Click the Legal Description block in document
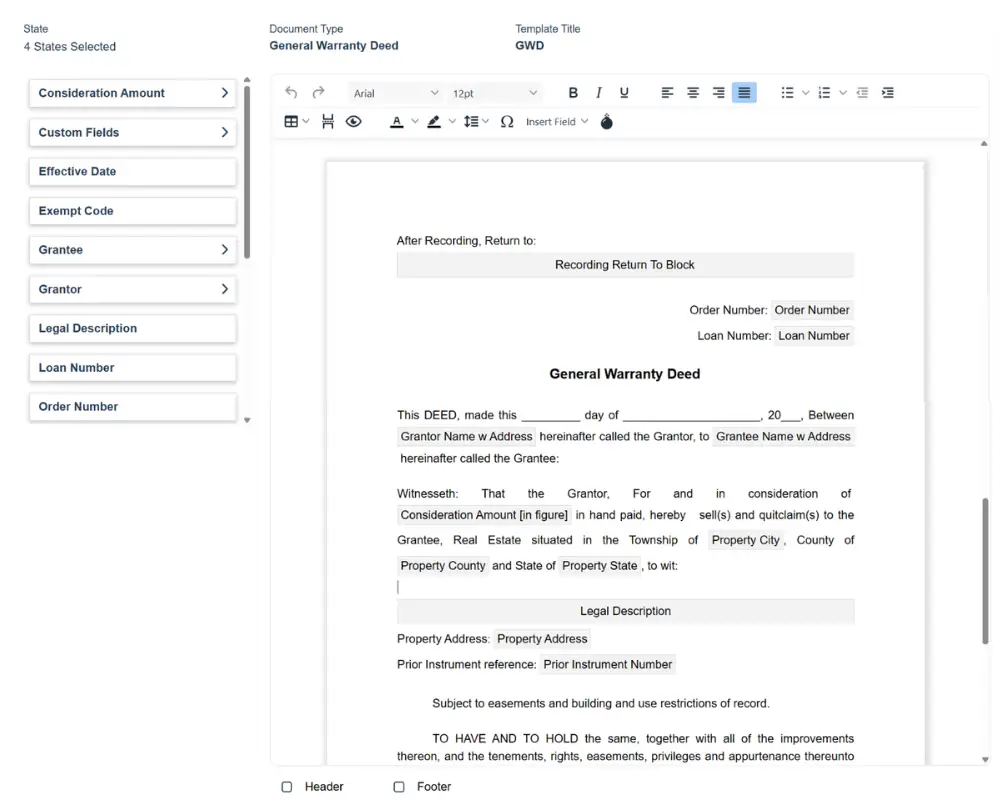The width and height of the screenshot is (1000, 800). [625, 611]
